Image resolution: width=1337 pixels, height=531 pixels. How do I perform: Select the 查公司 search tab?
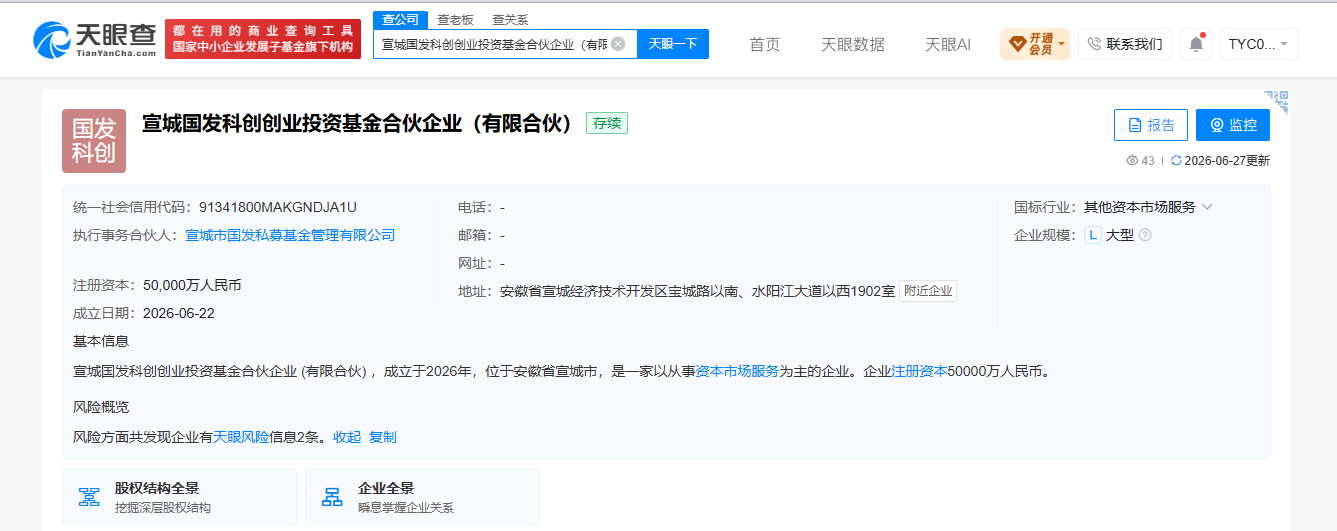[x=401, y=19]
